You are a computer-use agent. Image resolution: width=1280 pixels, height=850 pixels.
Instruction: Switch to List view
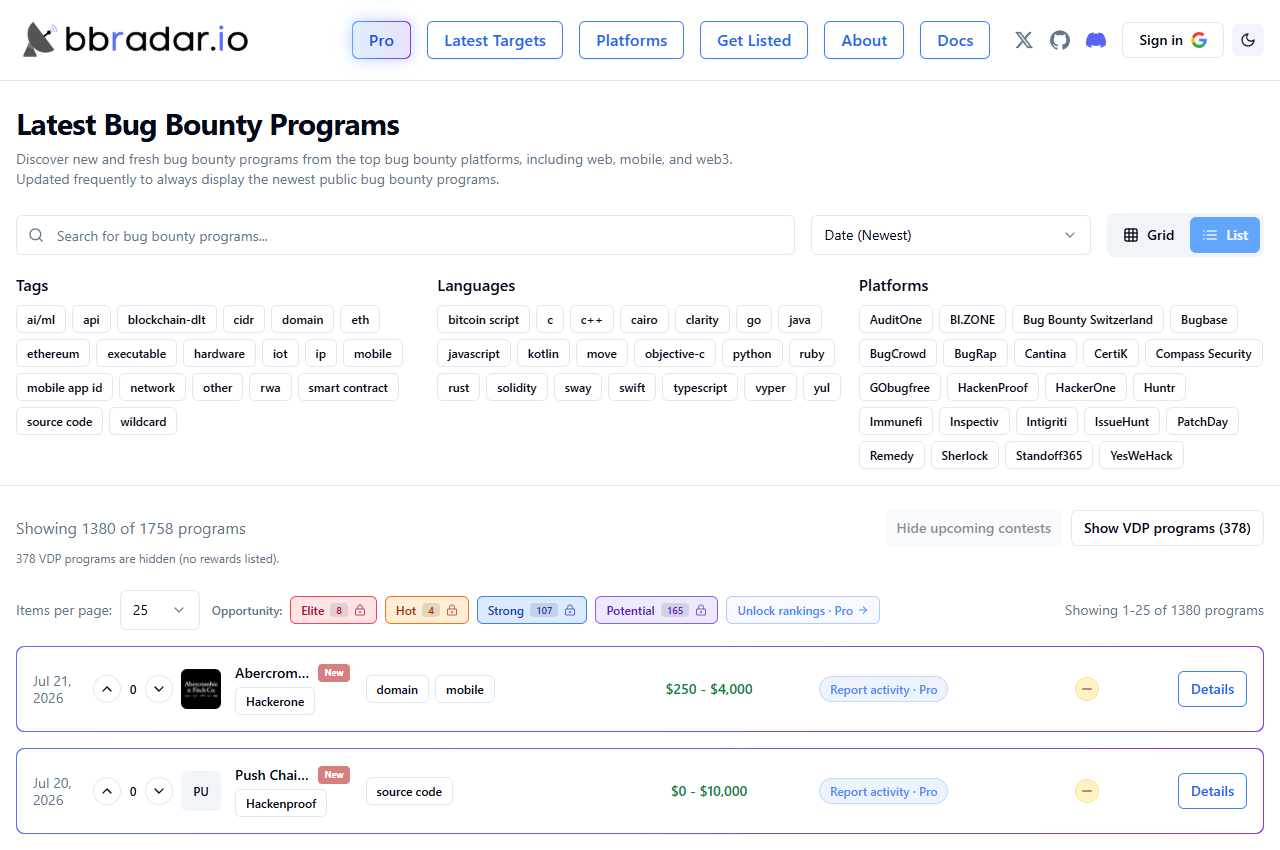pos(1225,235)
